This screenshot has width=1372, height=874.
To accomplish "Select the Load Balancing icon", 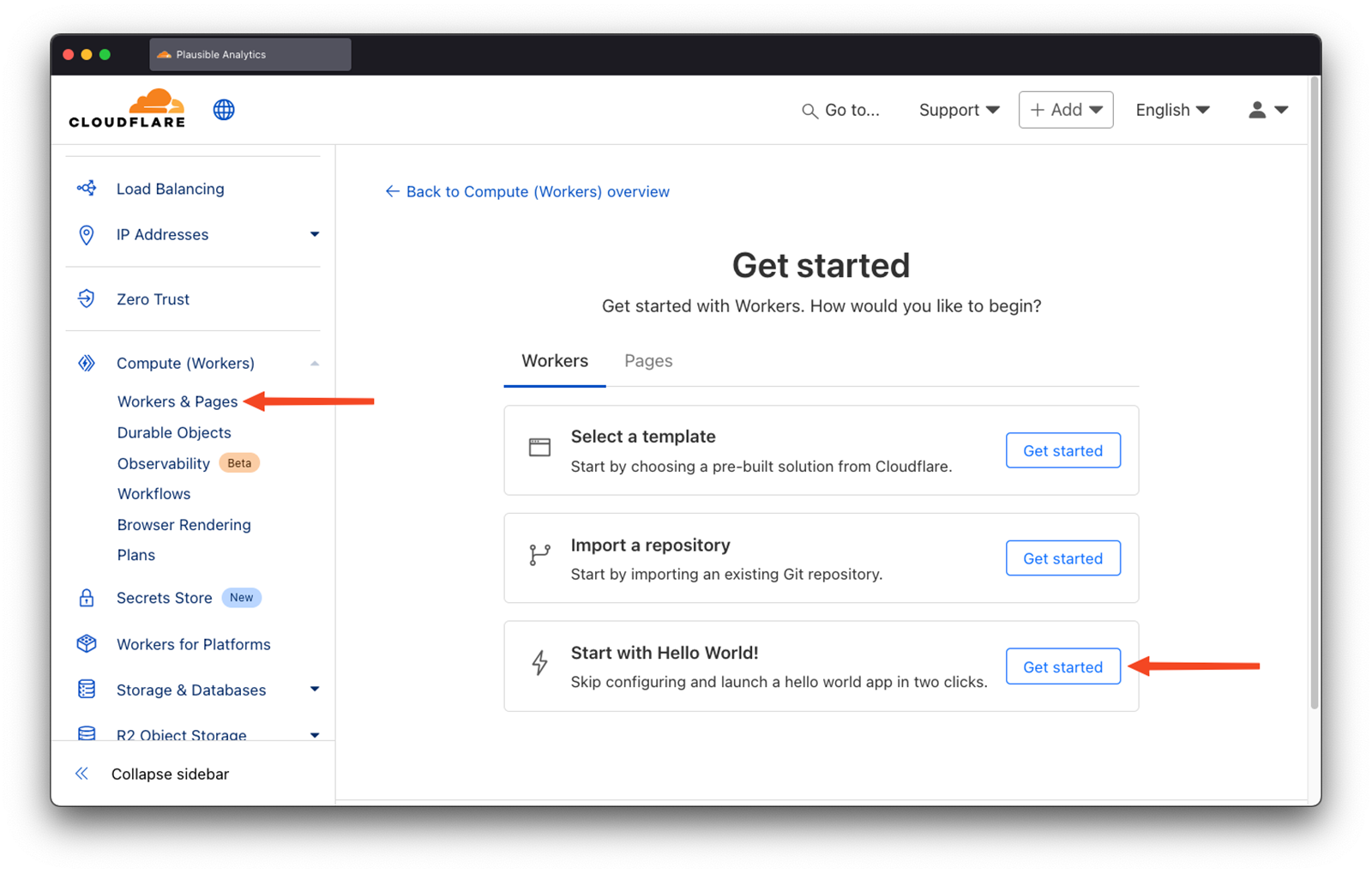I will click(87, 188).
